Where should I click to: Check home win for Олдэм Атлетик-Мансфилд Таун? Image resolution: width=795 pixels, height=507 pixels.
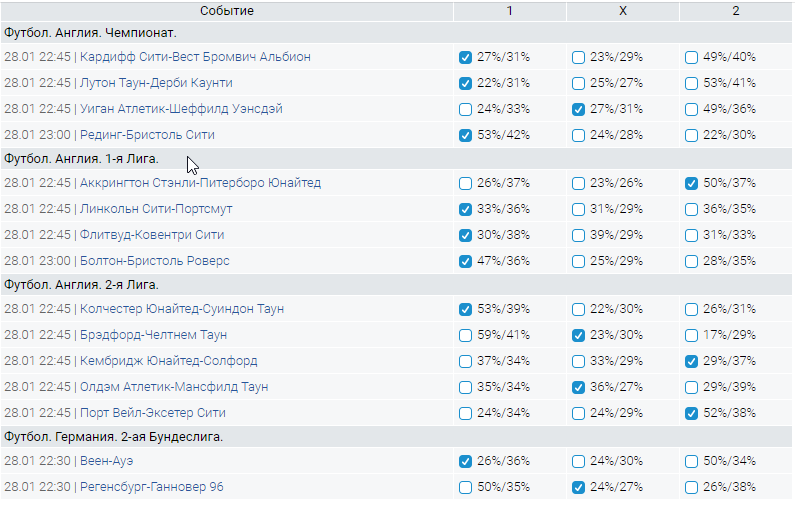[465, 387]
